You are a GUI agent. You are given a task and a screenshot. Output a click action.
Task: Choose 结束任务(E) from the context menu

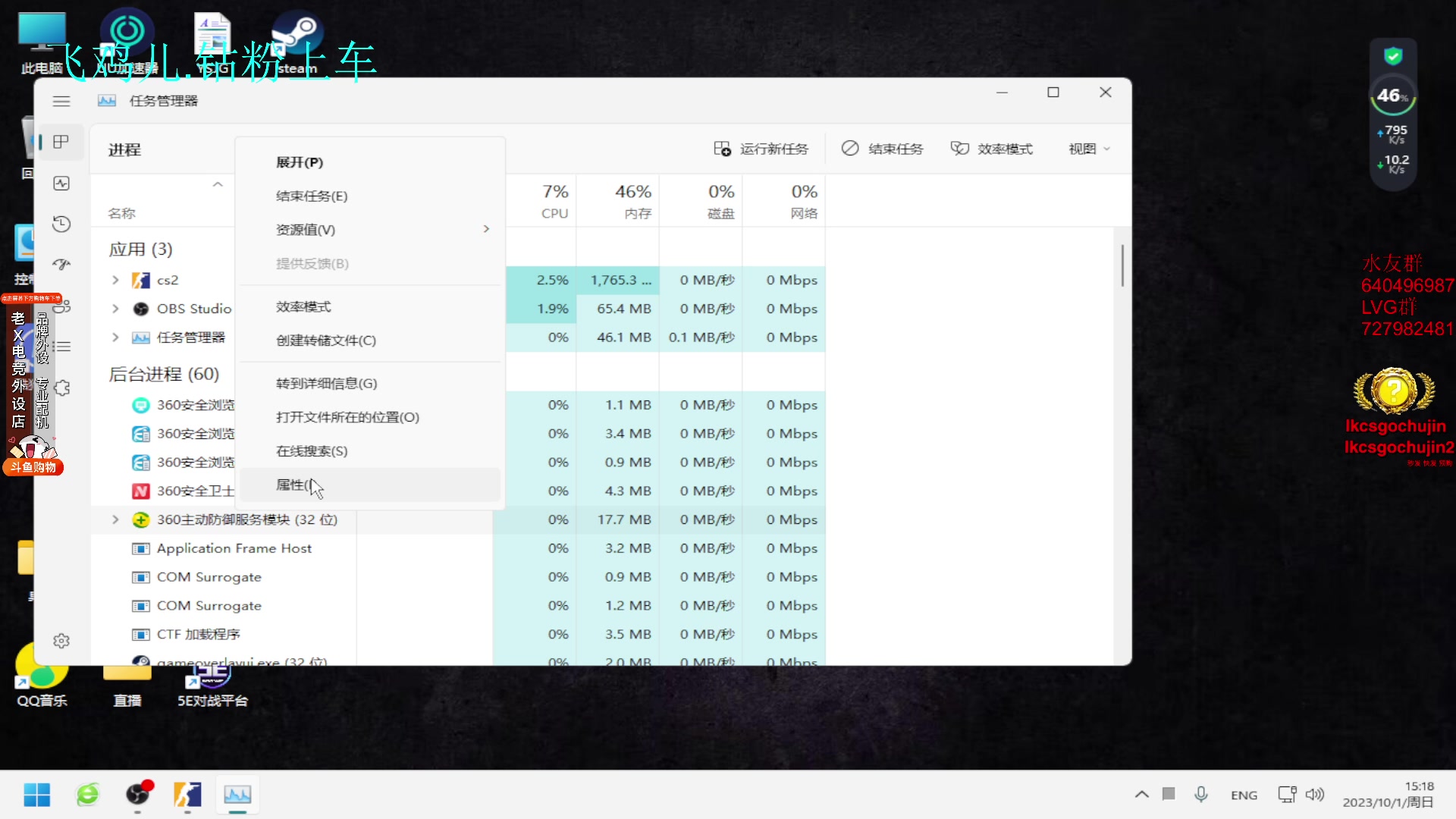tap(370, 196)
